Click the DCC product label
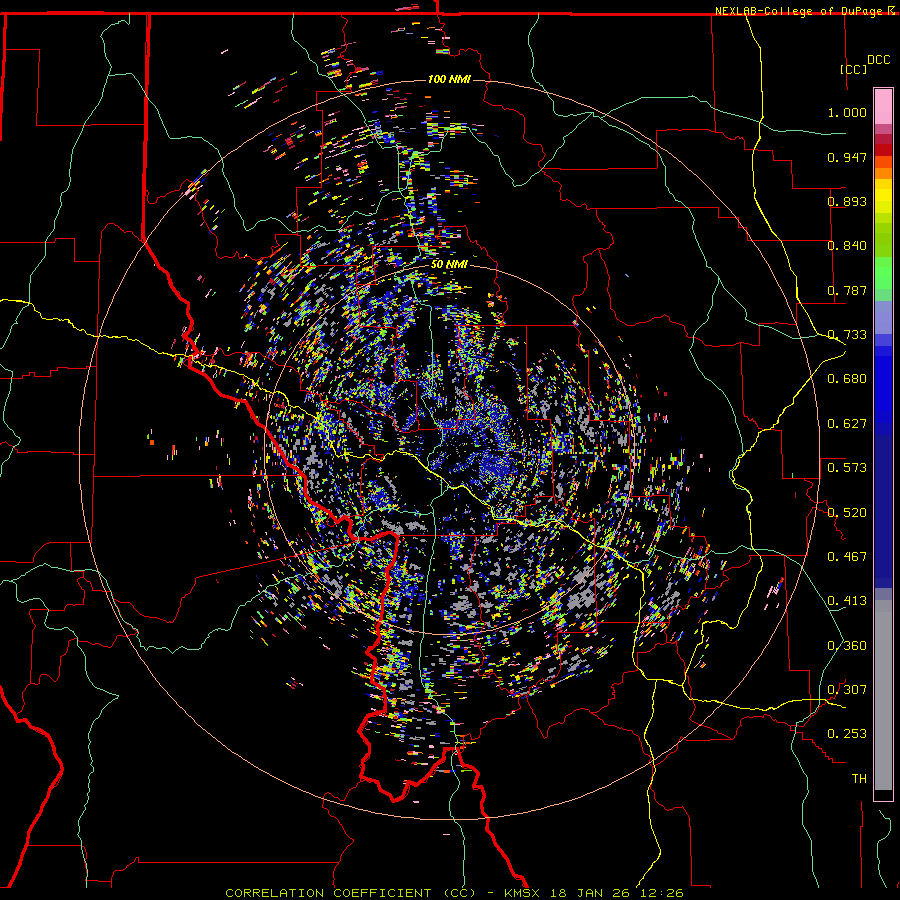The height and width of the screenshot is (900, 900). point(878,60)
